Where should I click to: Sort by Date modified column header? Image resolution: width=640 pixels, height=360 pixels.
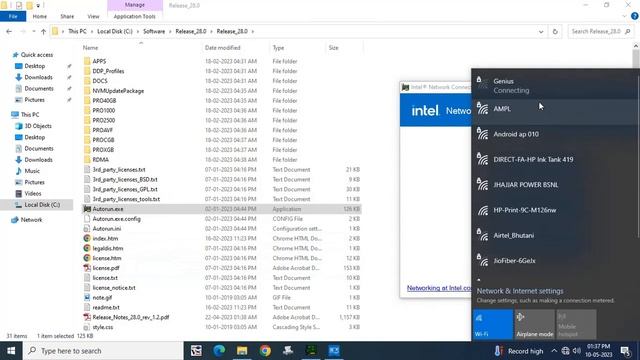[x=222, y=48]
